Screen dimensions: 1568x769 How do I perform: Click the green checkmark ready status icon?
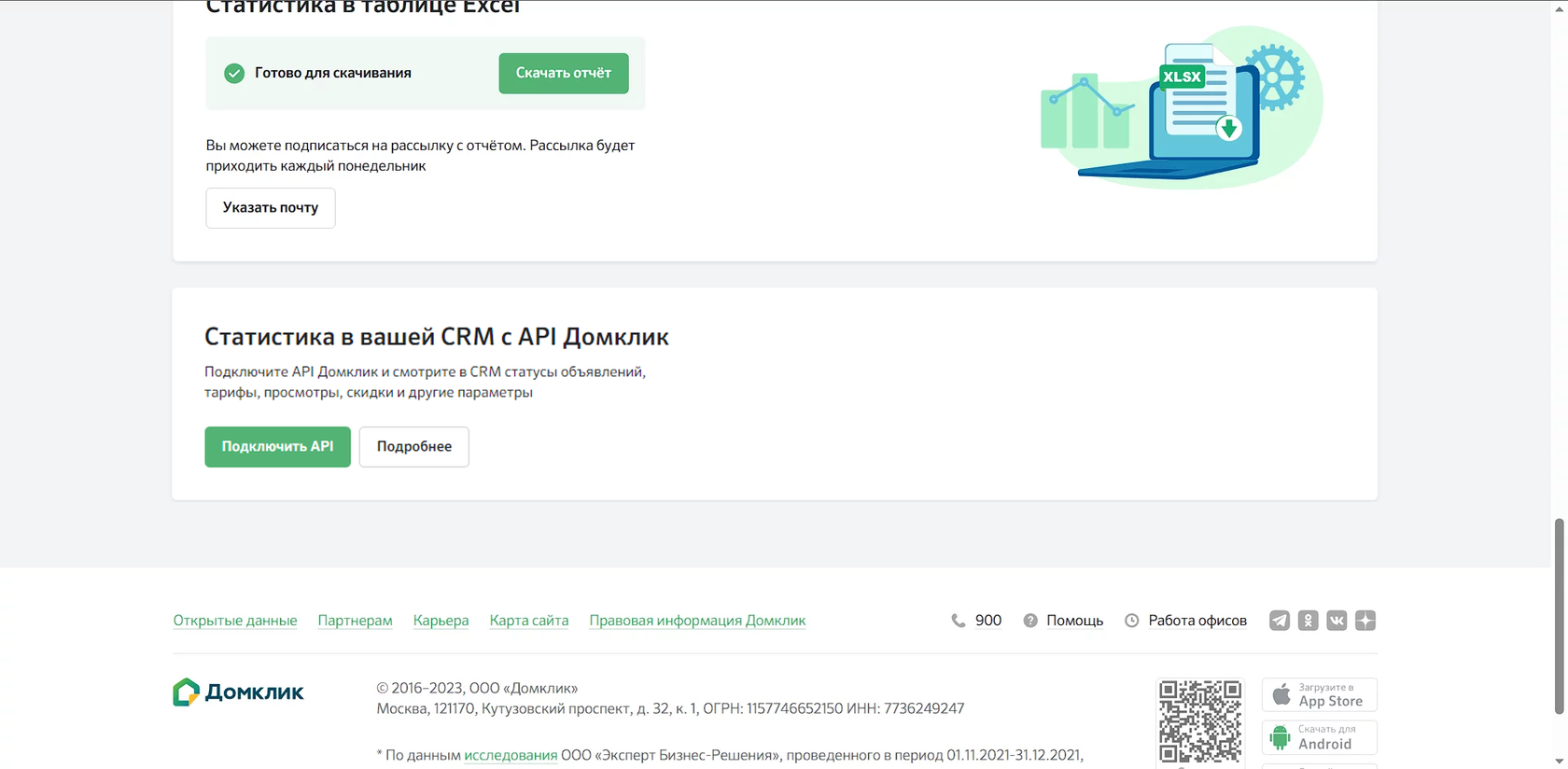(x=234, y=73)
